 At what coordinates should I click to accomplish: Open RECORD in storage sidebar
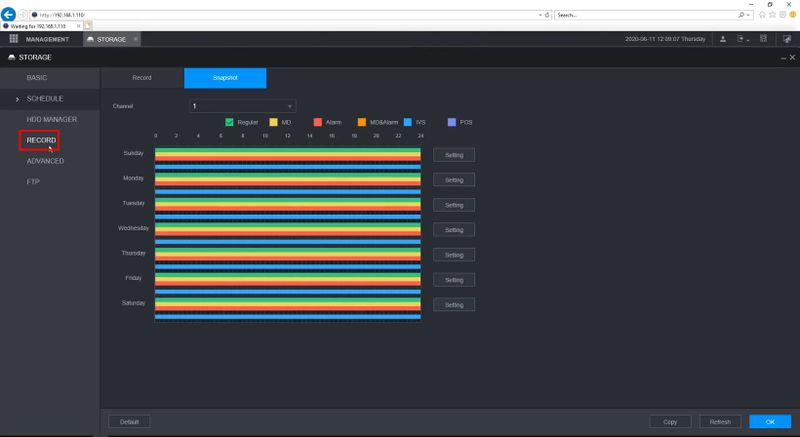pos(41,140)
